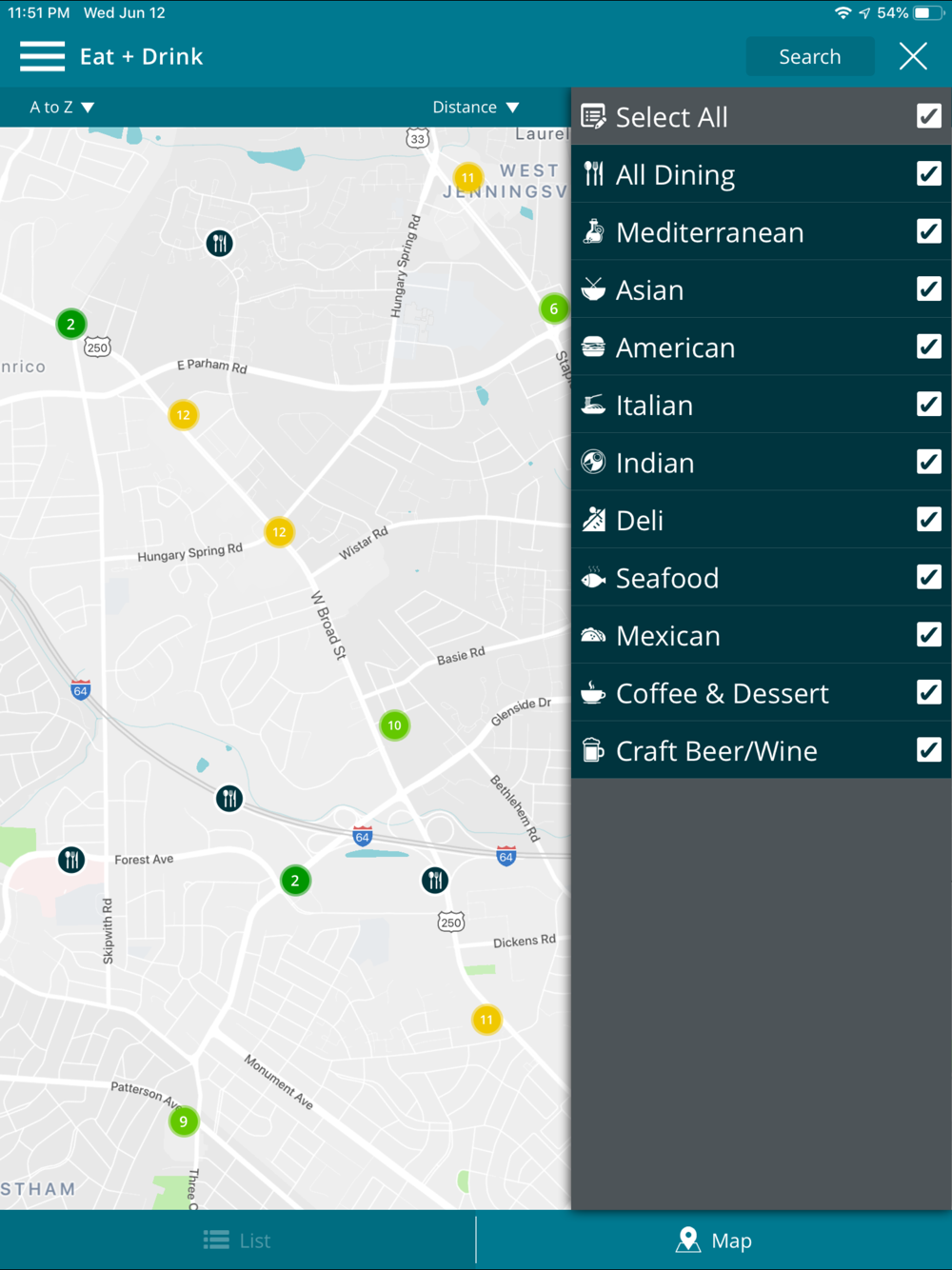Select the Craft Beer/Wine filter label
This screenshot has height=1270, width=952.
click(716, 751)
